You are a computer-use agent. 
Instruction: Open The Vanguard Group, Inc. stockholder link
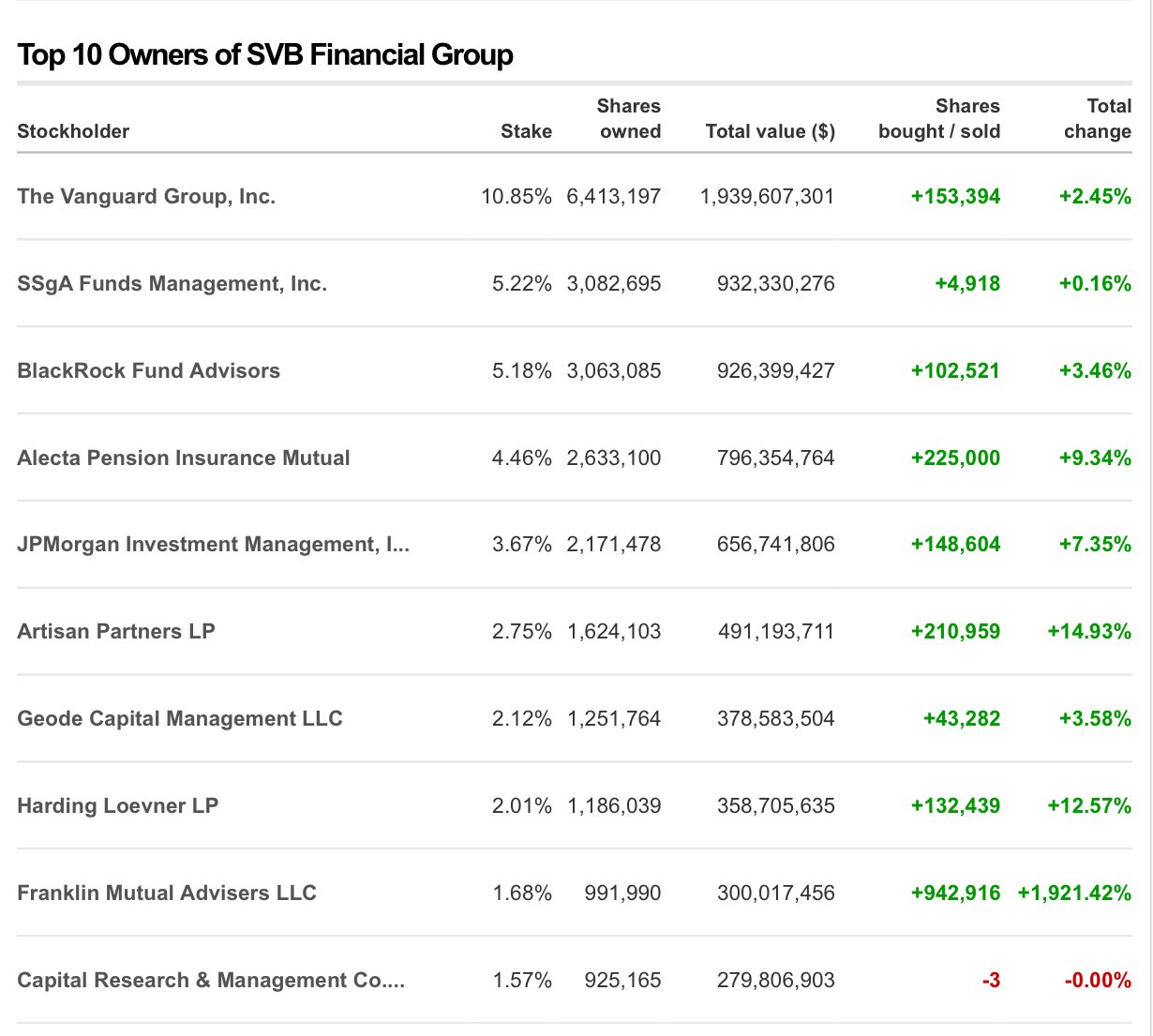click(146, 197)
